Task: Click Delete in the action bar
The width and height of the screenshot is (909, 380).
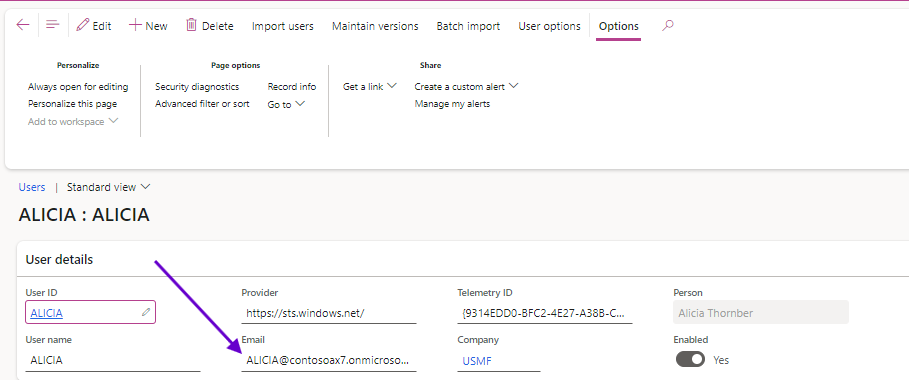Action: pos(209,26)
